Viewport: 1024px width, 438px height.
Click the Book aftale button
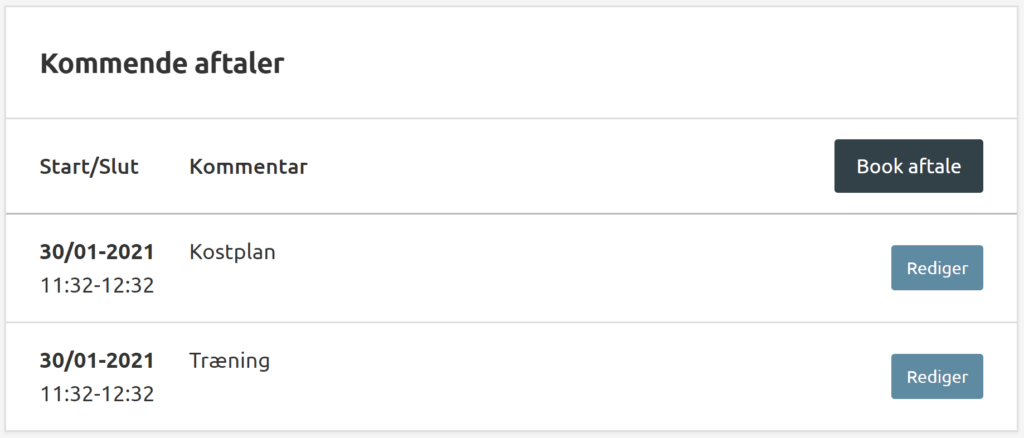[908, 166]
